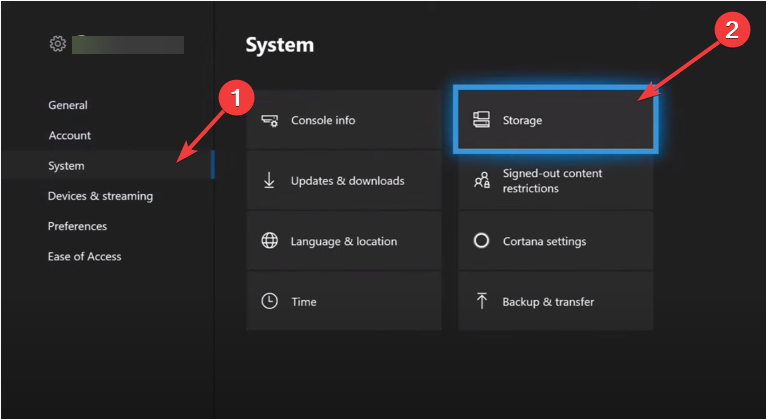Open the Console info tile
Screen dimensions: 766x419
pyautogui.click(x=344, y=120)
